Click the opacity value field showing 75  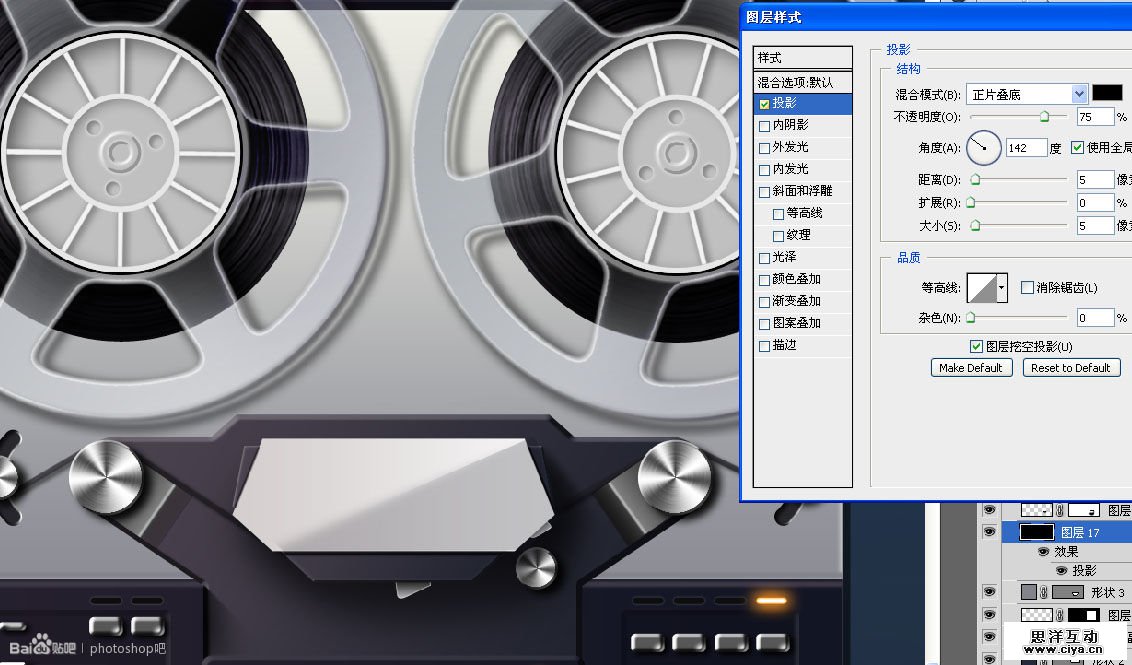1095,116
